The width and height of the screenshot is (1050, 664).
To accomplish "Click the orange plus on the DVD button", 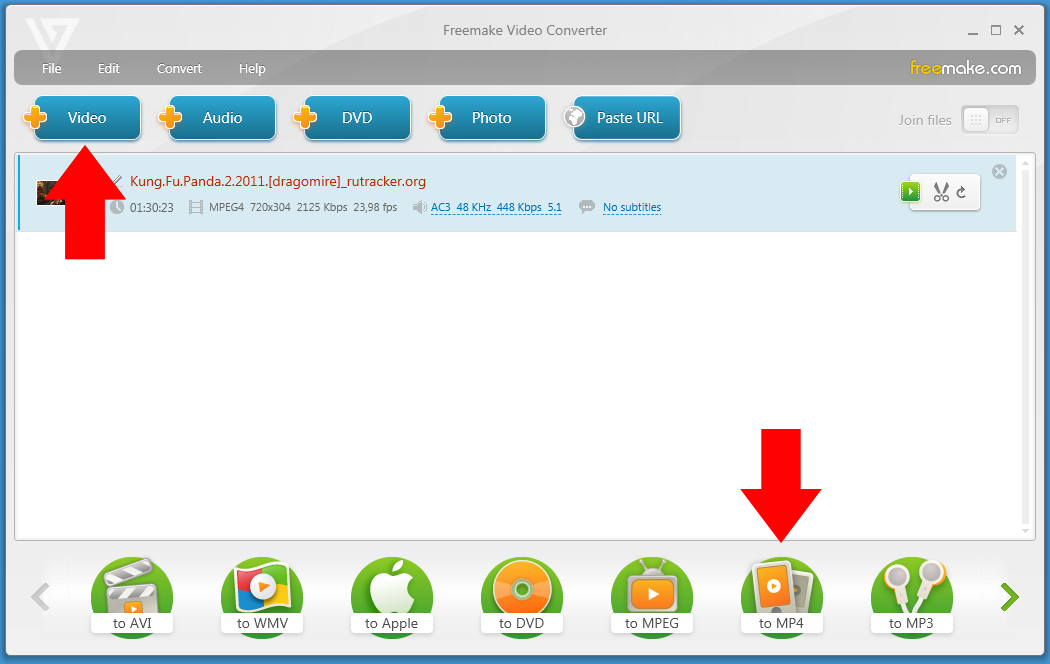I will pyautogui.click(x=305, y=118).
